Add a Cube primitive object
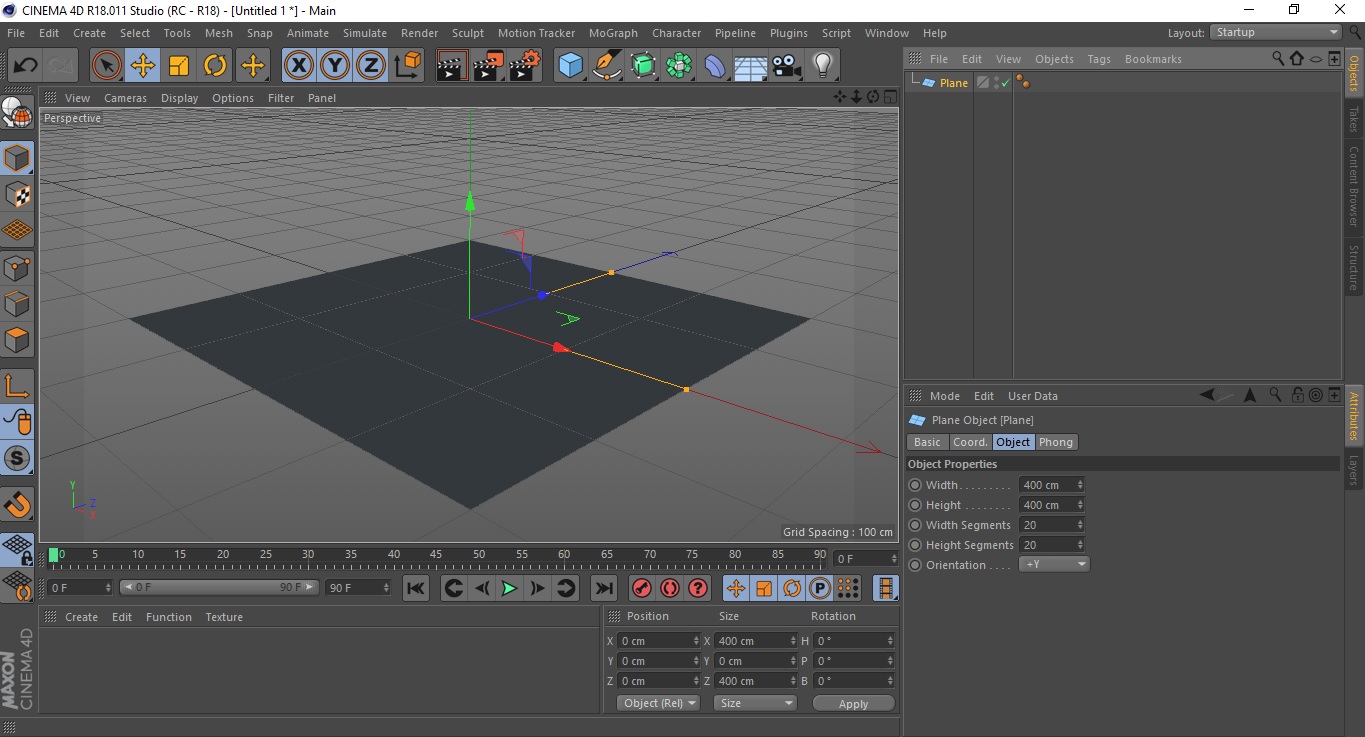 click(570, 66)
